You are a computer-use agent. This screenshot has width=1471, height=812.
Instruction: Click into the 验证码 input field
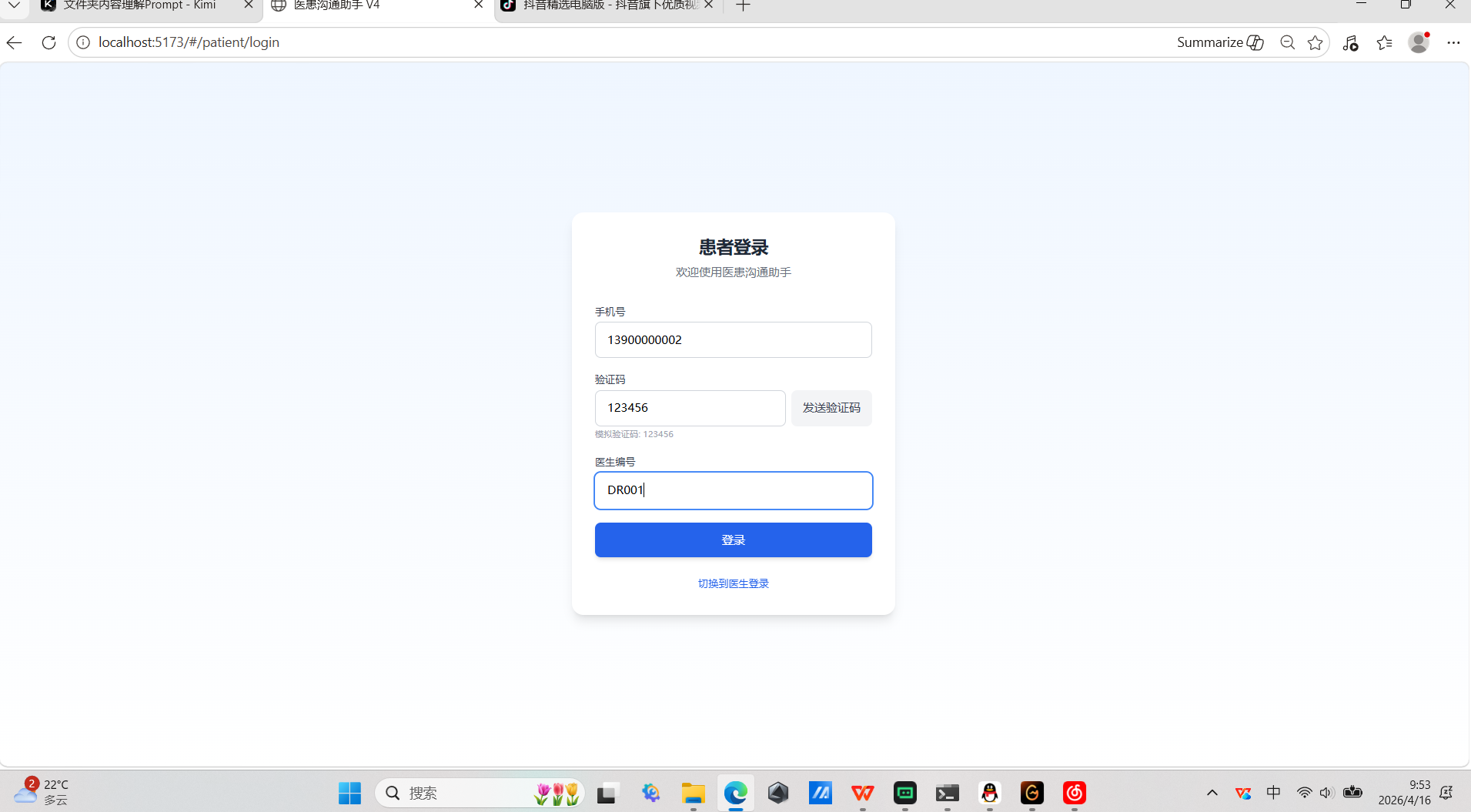point(690,408)
